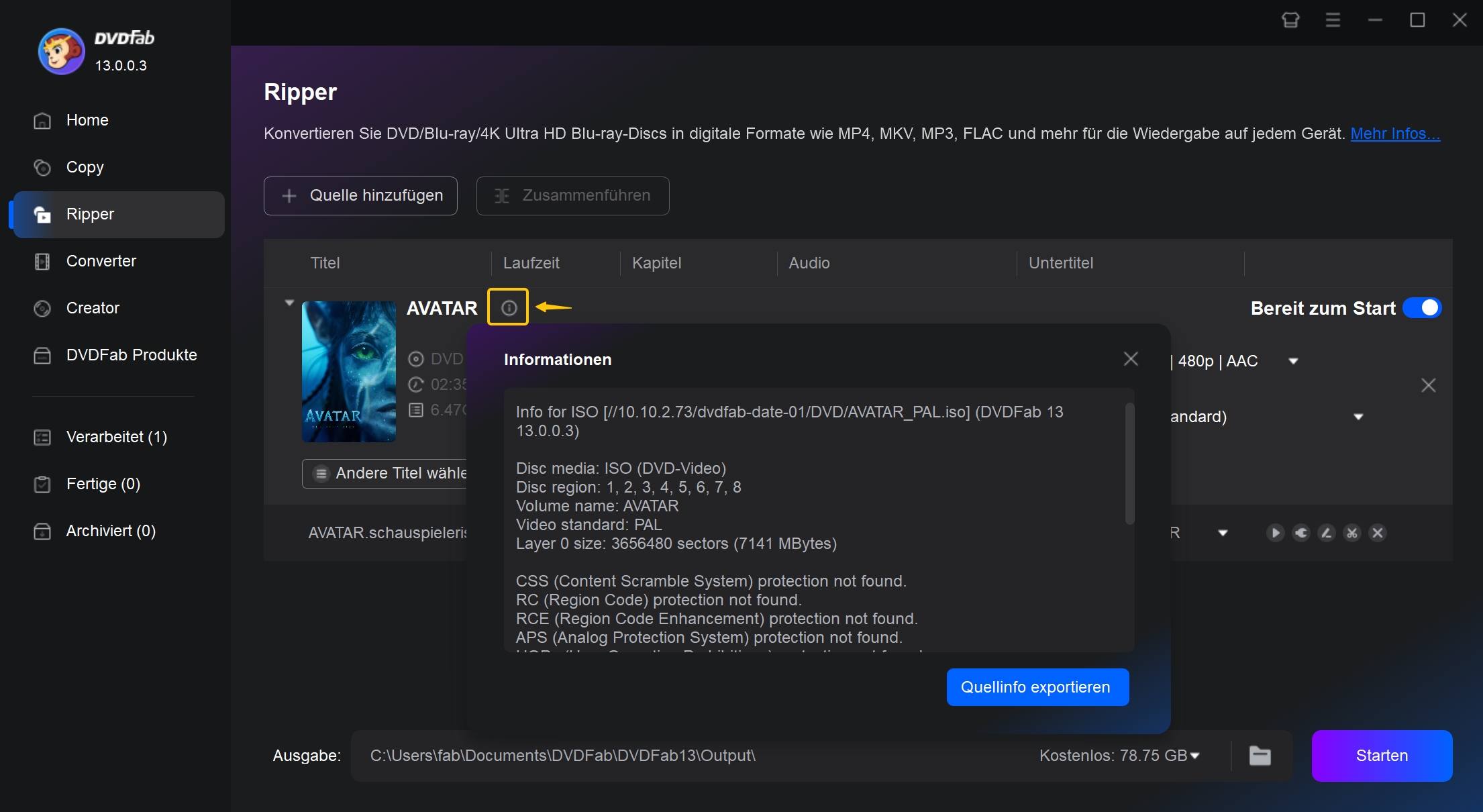Click the Verarbeitet list icon
The width and height of the screenshot is (1483, 812).
click(x=42, y=438)
